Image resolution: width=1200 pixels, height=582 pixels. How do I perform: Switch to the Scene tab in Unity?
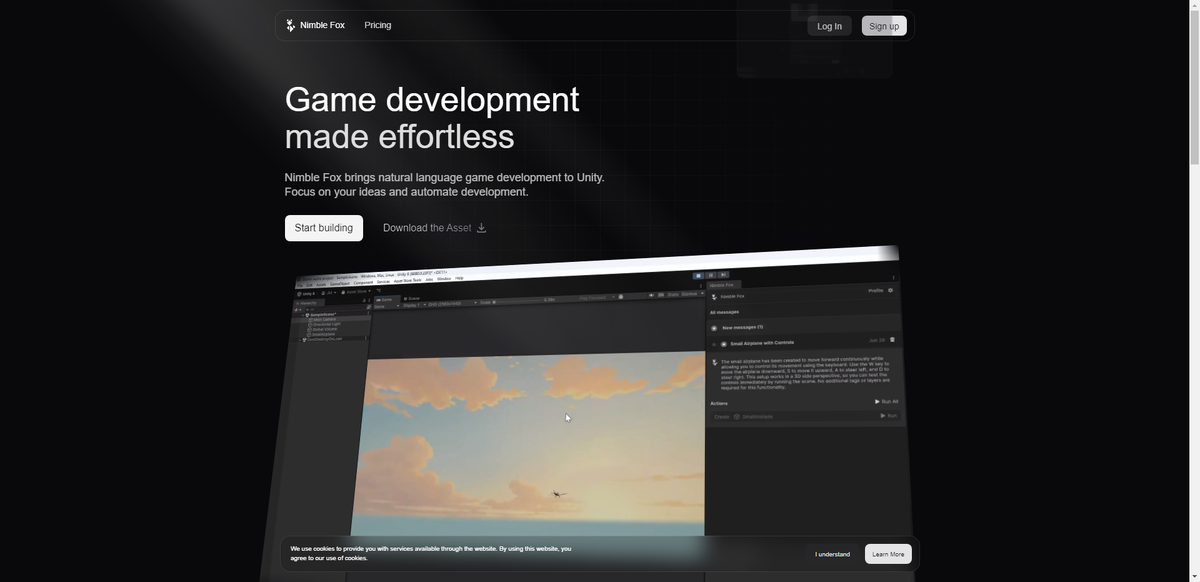pyautogui.click(x=413, y=298)
